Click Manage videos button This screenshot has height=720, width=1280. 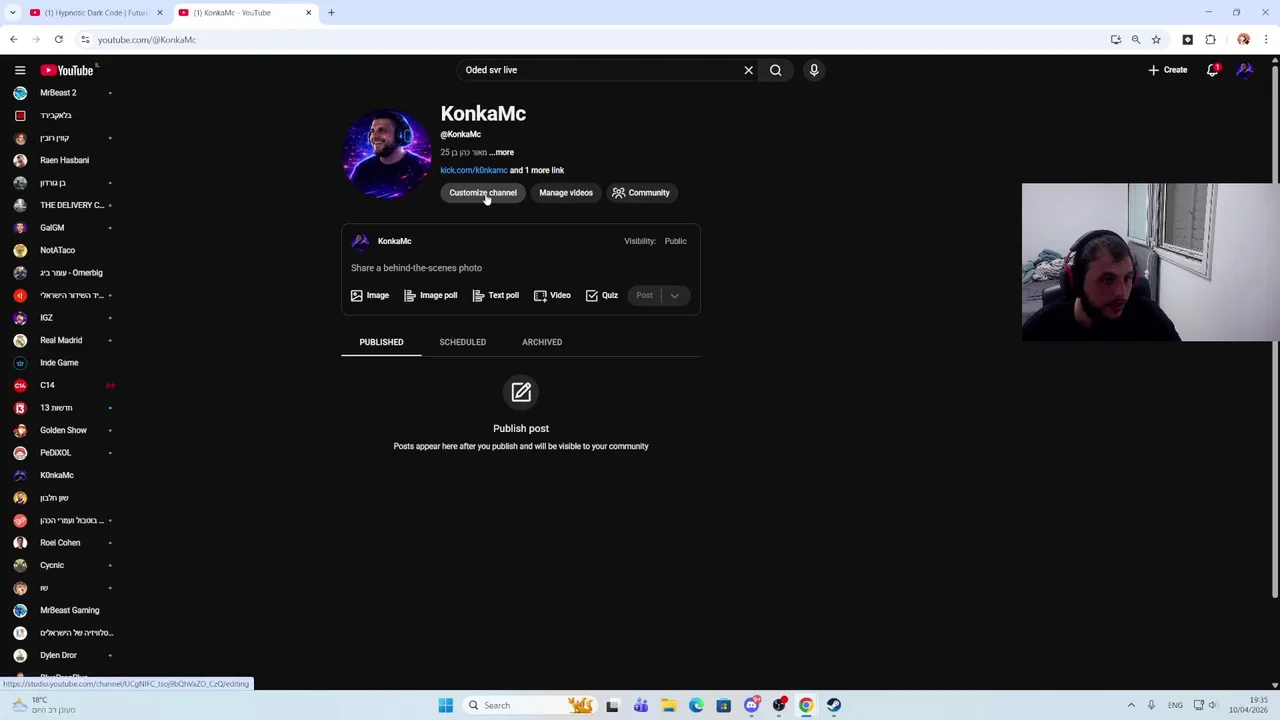pos(566,193)
